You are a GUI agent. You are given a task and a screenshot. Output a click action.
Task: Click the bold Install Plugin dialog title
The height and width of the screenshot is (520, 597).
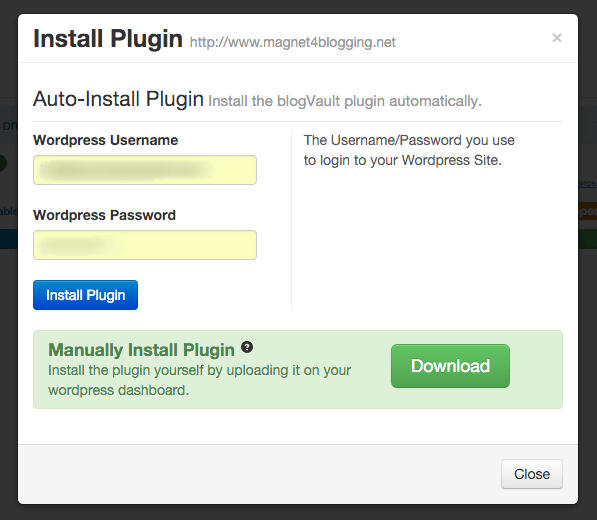click(x=108, y=39)
